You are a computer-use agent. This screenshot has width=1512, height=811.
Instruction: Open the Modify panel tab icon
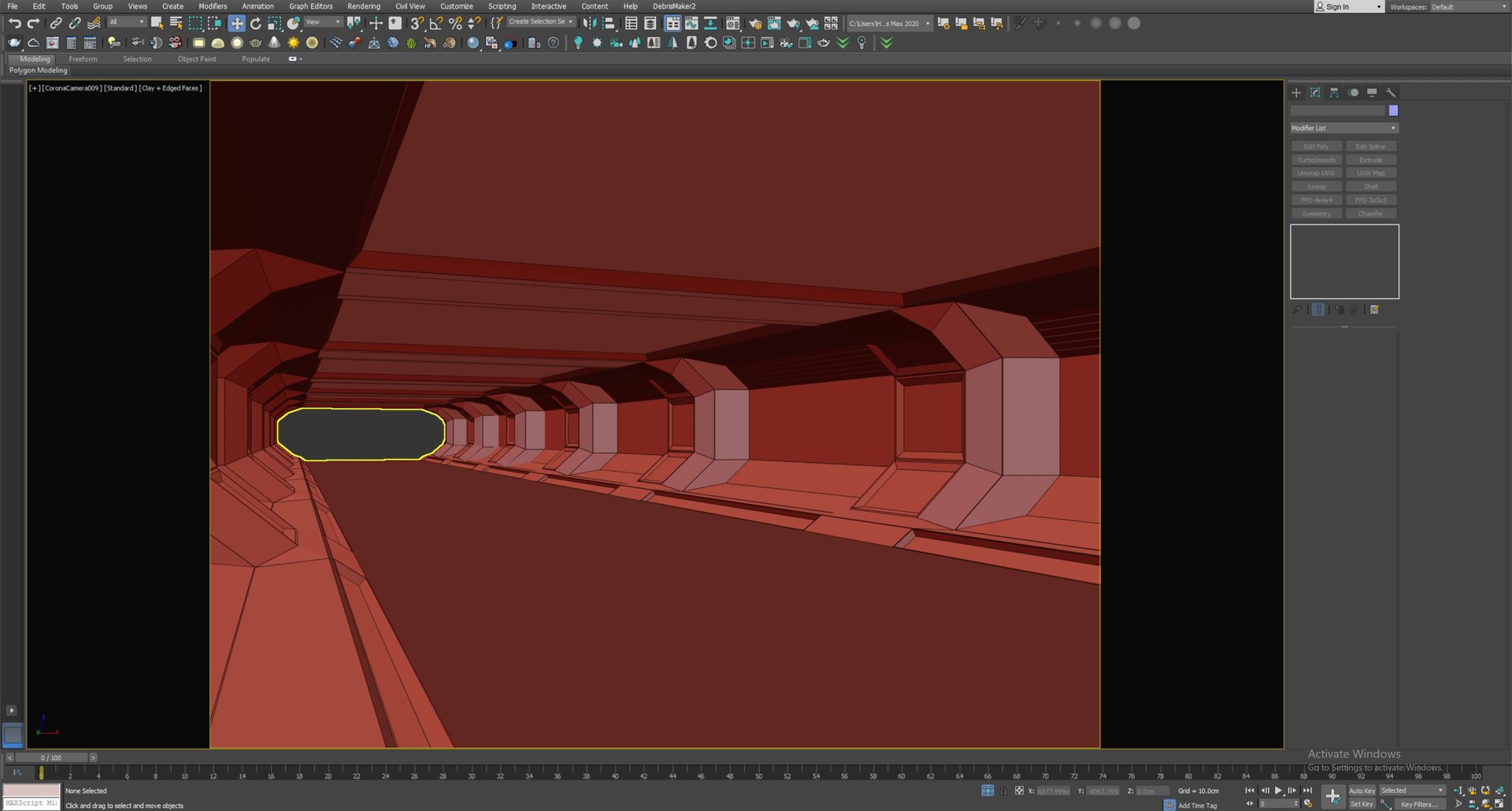click(x=1315, y=92)
